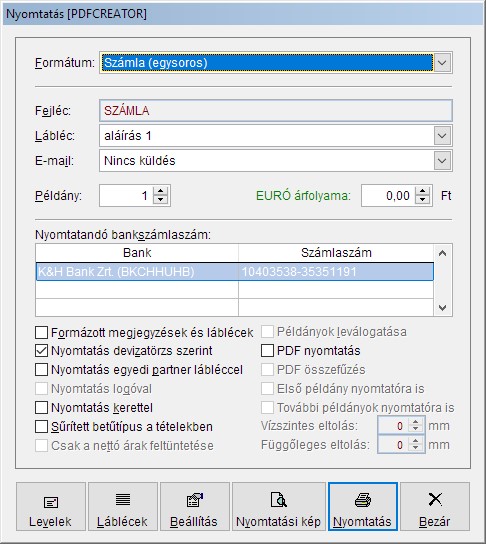Viewport: 486px width, 544px height.
Task: Open the Láblécek footers button
Action: (x=123, y=507)
